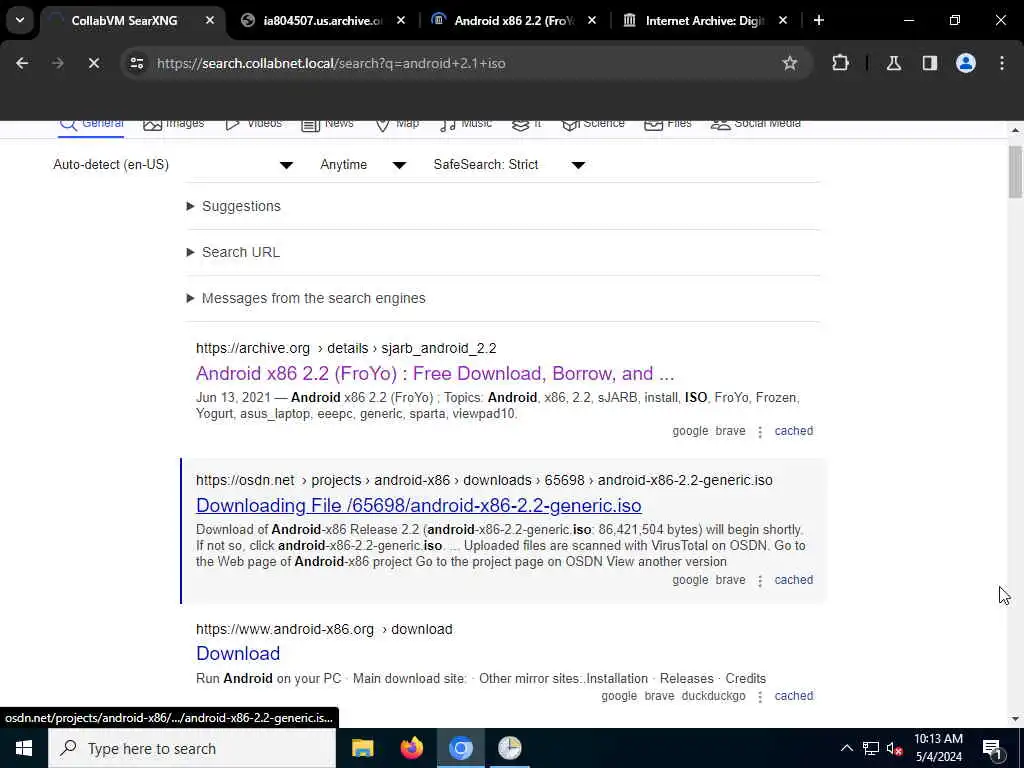
Task: Open the SafeSearch: Strict dropdown
Action: (x=509, y=165)
